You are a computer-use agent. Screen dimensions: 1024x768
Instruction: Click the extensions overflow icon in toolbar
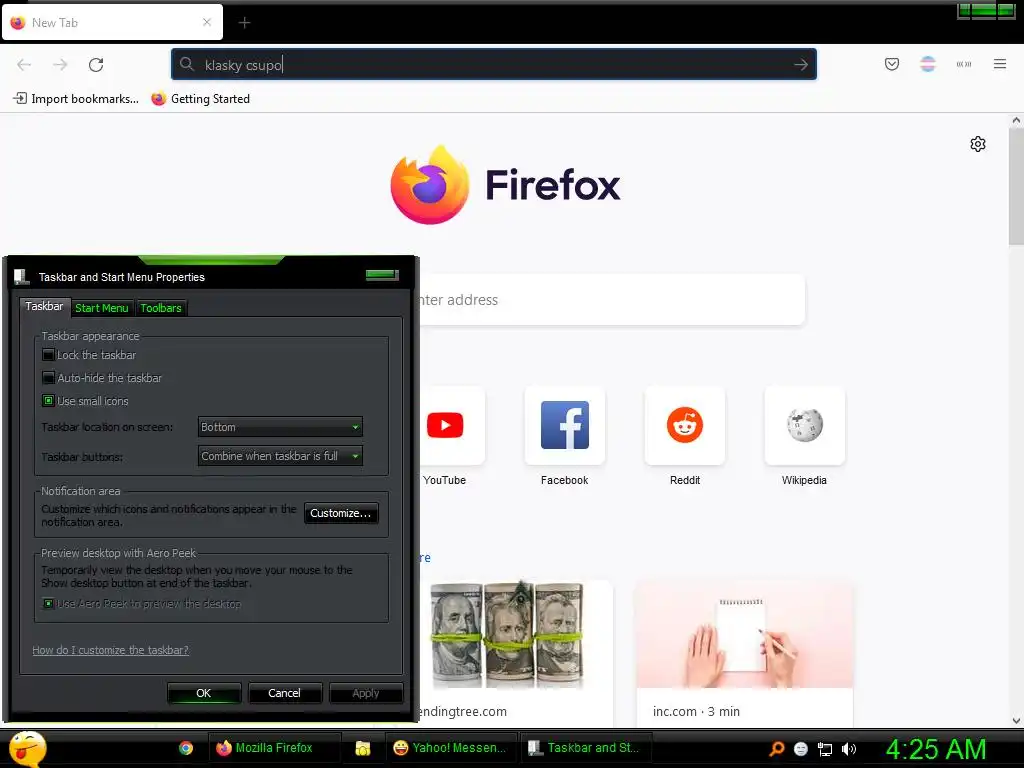click(x=964, y=64)
